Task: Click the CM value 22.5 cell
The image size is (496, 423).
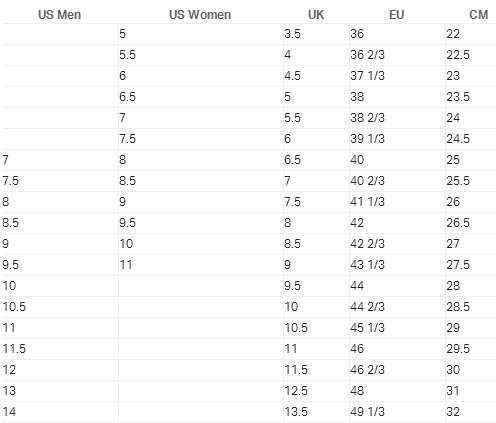Action: [471, 55]
